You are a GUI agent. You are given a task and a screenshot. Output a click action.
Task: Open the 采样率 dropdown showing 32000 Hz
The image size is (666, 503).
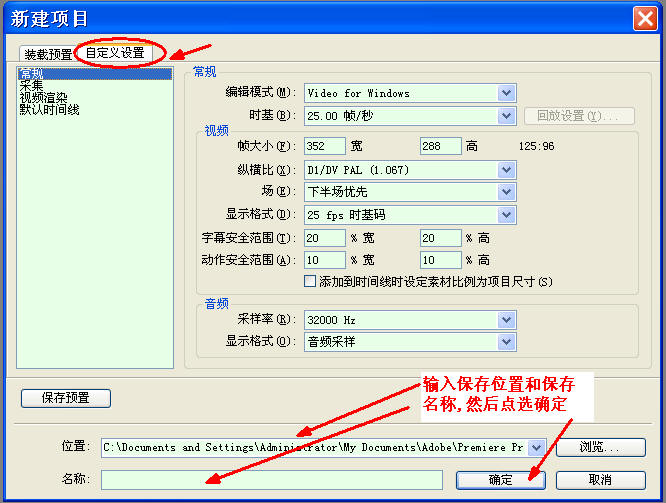pyautogui.click(x=410, y=320)
